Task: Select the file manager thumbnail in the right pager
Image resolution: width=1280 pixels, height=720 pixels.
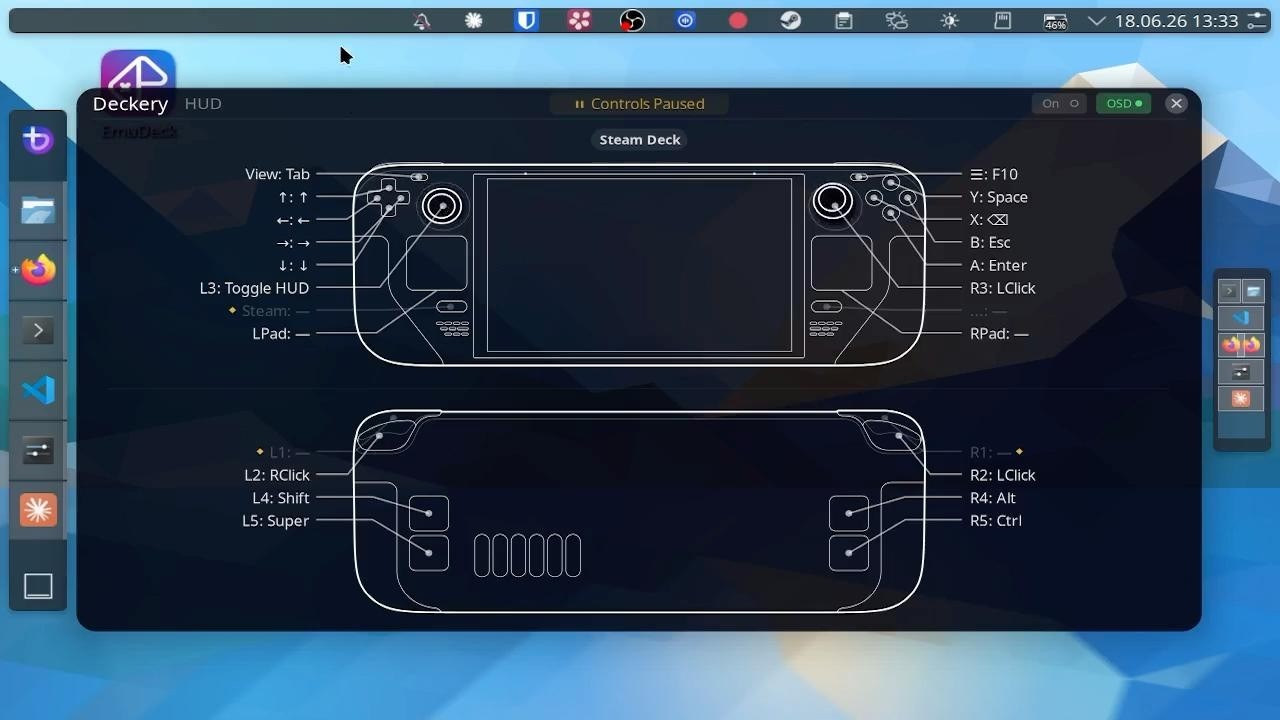Action: click(1253, 291)
